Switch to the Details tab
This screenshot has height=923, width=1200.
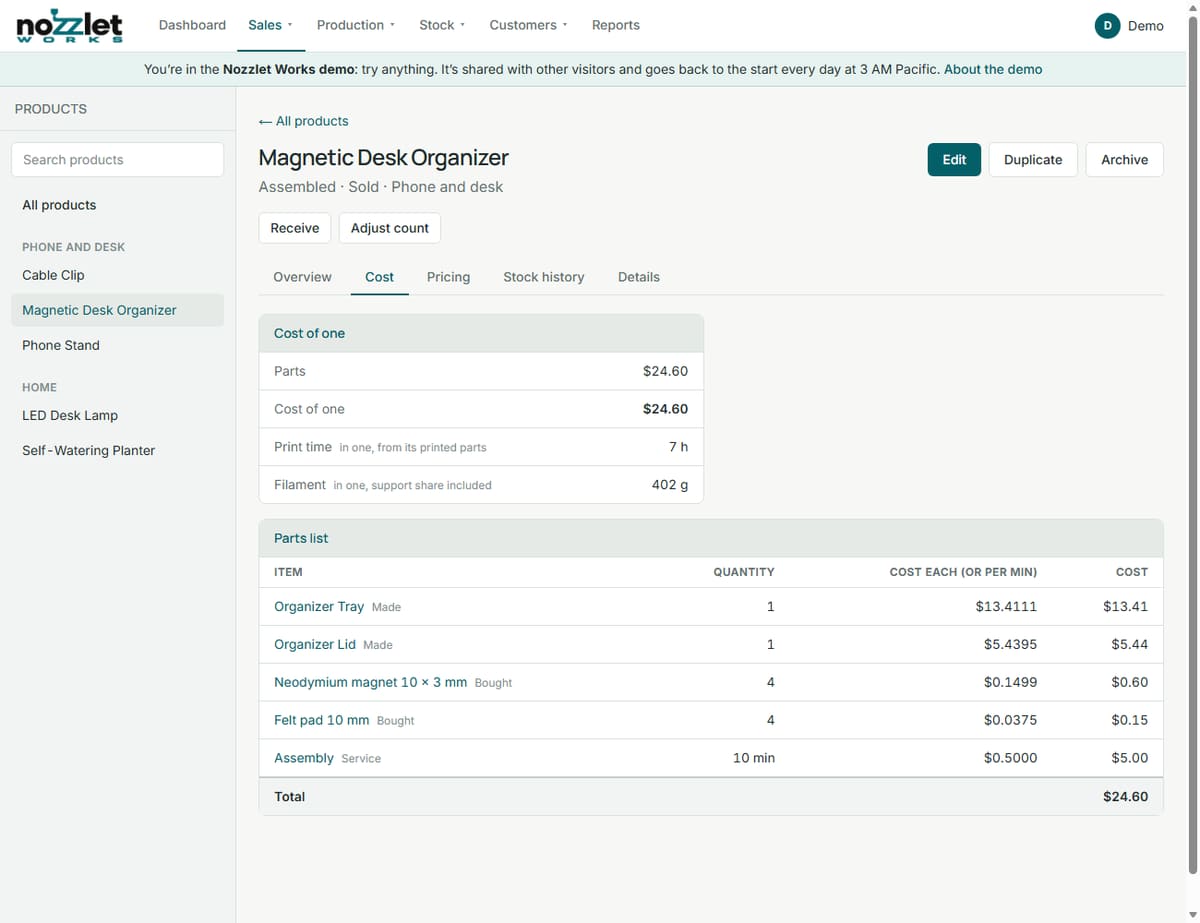pos(639,277)
